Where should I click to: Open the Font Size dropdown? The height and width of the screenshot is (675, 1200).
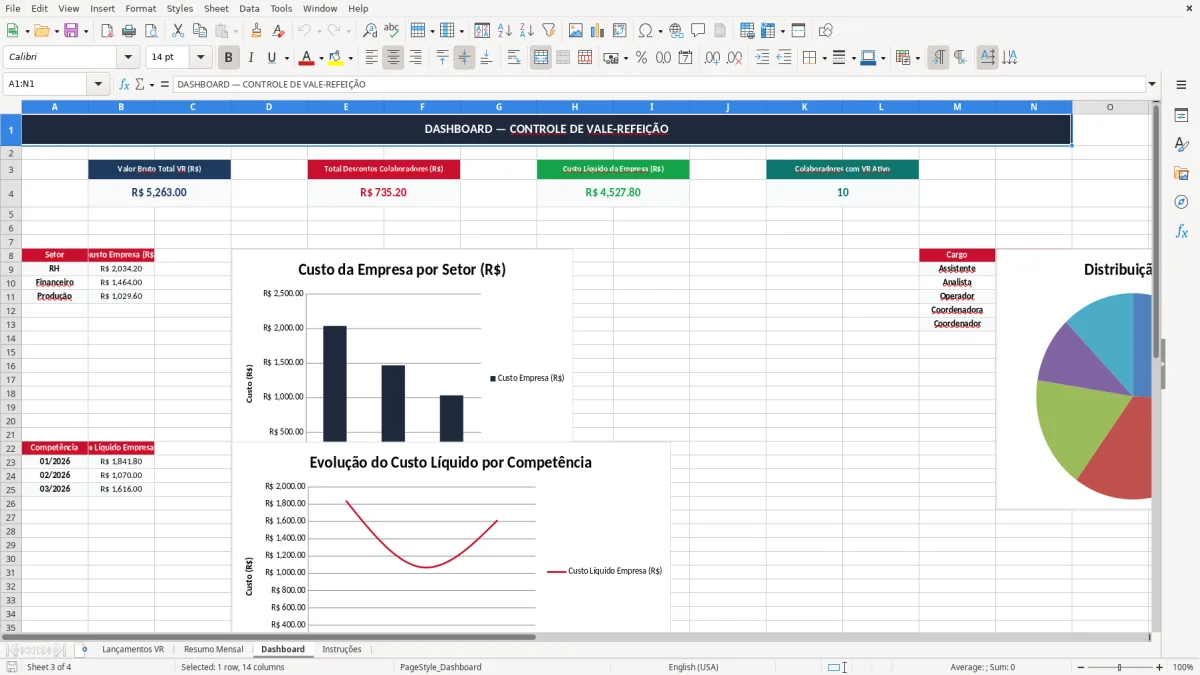[x=201, y=58]
